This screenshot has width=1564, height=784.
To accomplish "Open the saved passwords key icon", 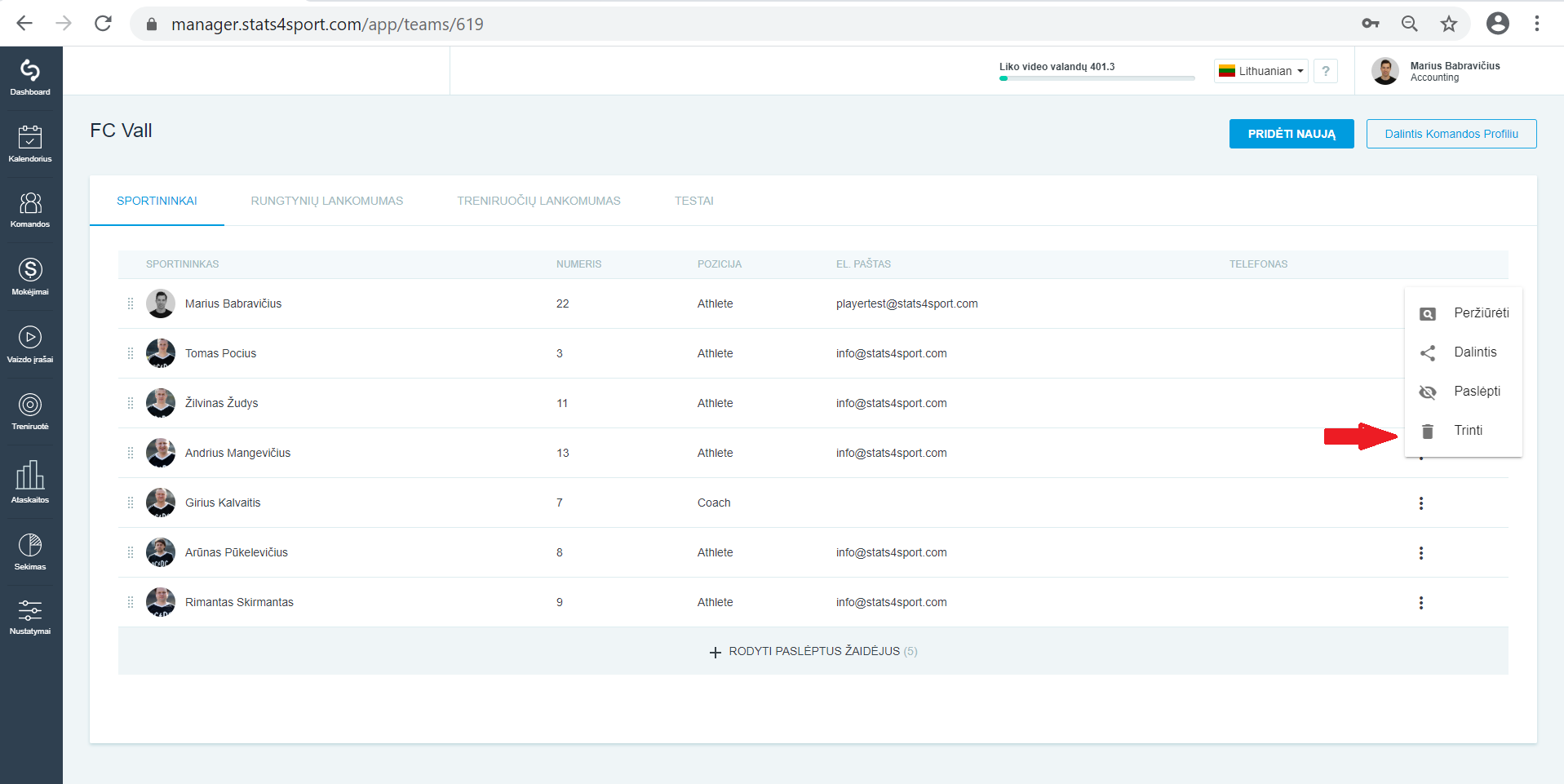I will 1371,24.
